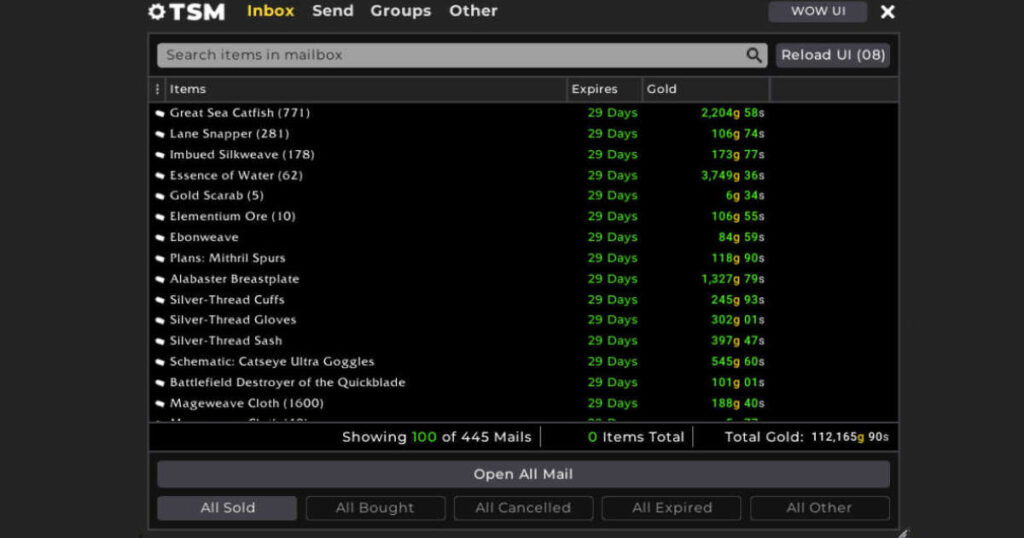
Task: Click the resize grip at window corner
Action: pyautogui.click(x=904, y=532)
